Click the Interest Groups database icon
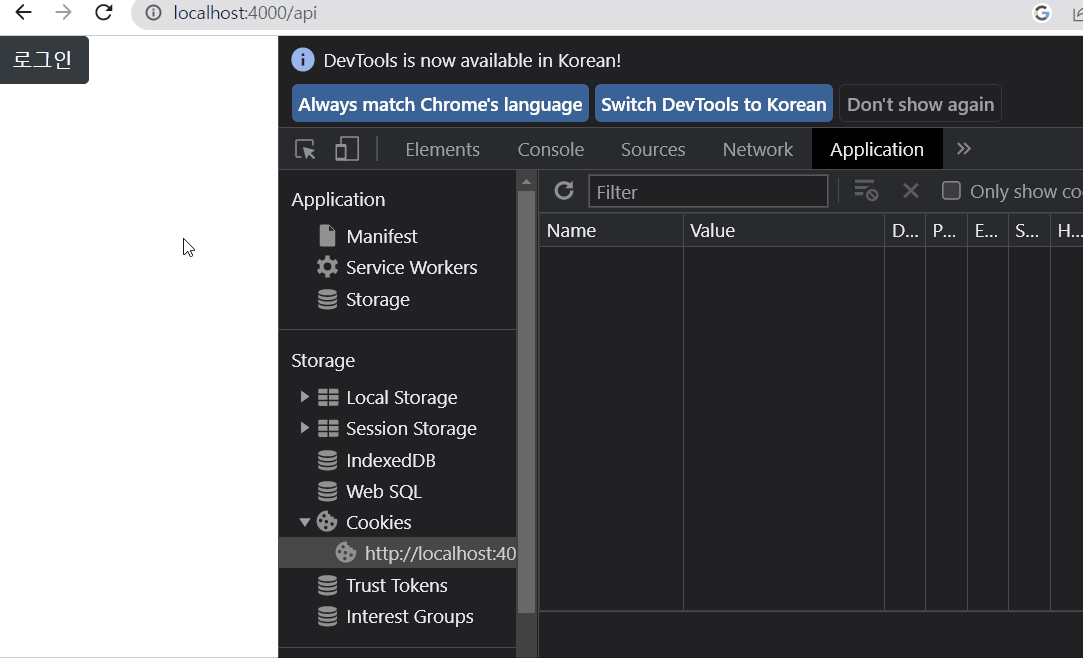This screenshot has height=658, width=1083. point(327,616)
